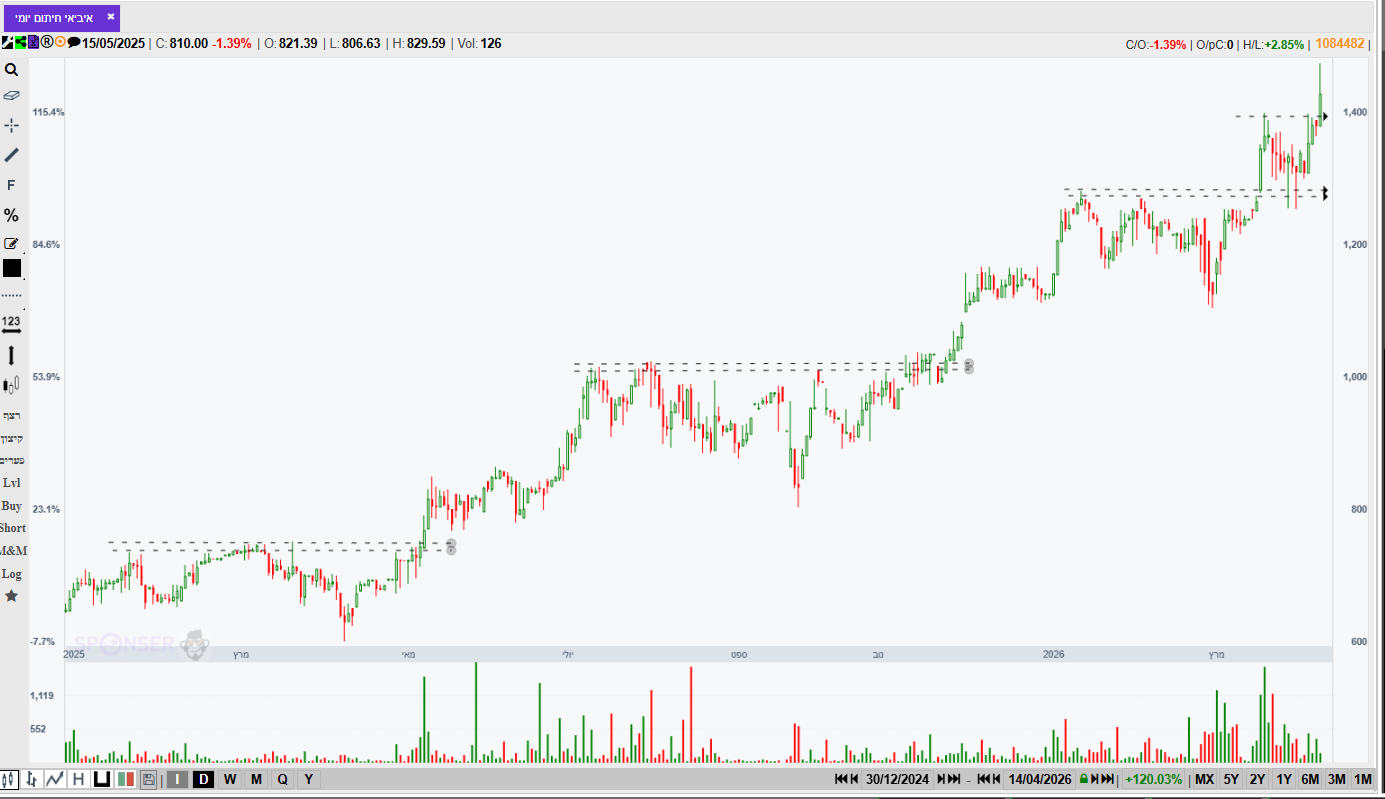Select the weekly 'W' timeframe
1385x799 pixels.
tap(230, 779)
